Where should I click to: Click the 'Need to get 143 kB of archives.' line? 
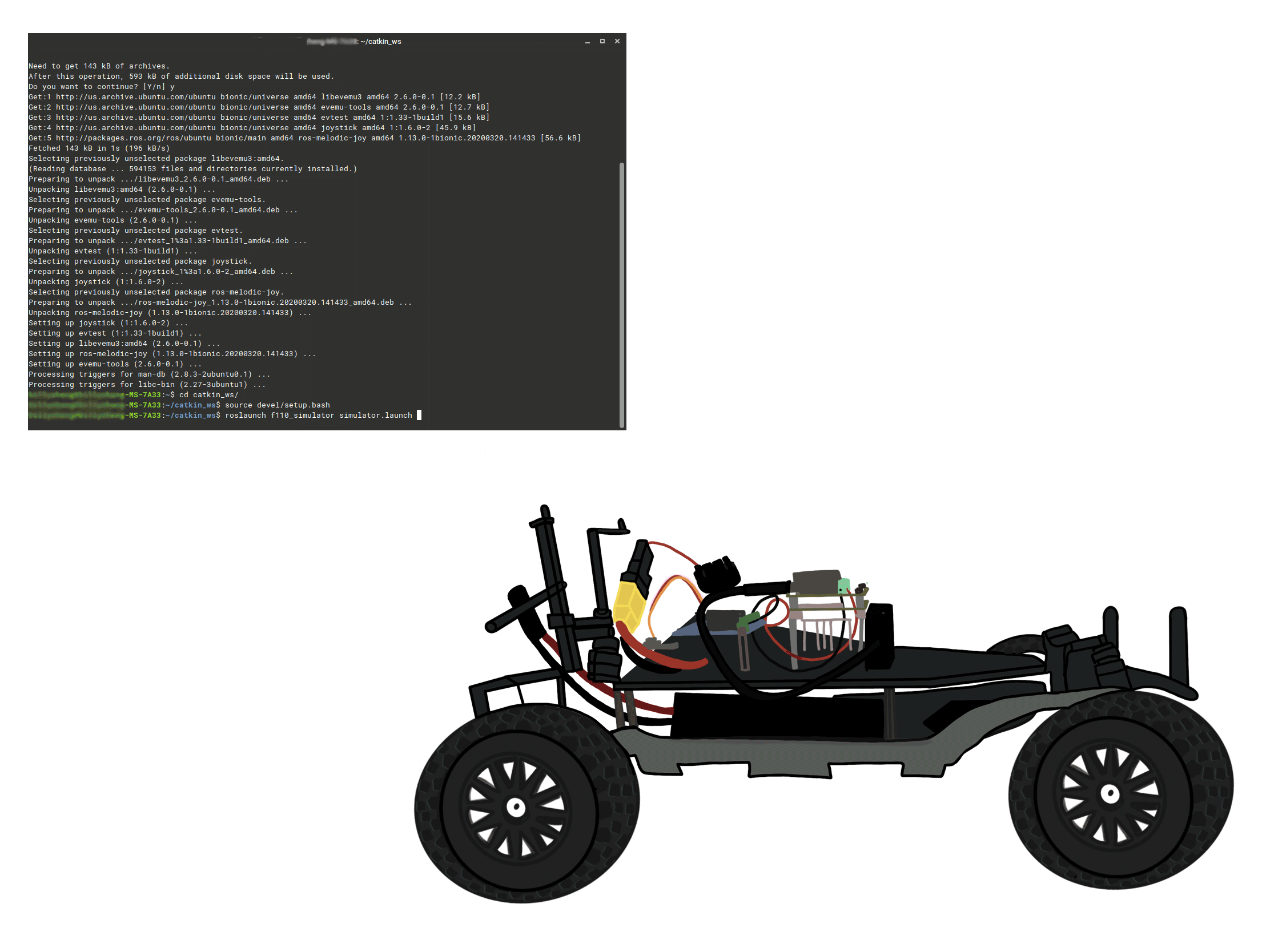click(99, 66)
